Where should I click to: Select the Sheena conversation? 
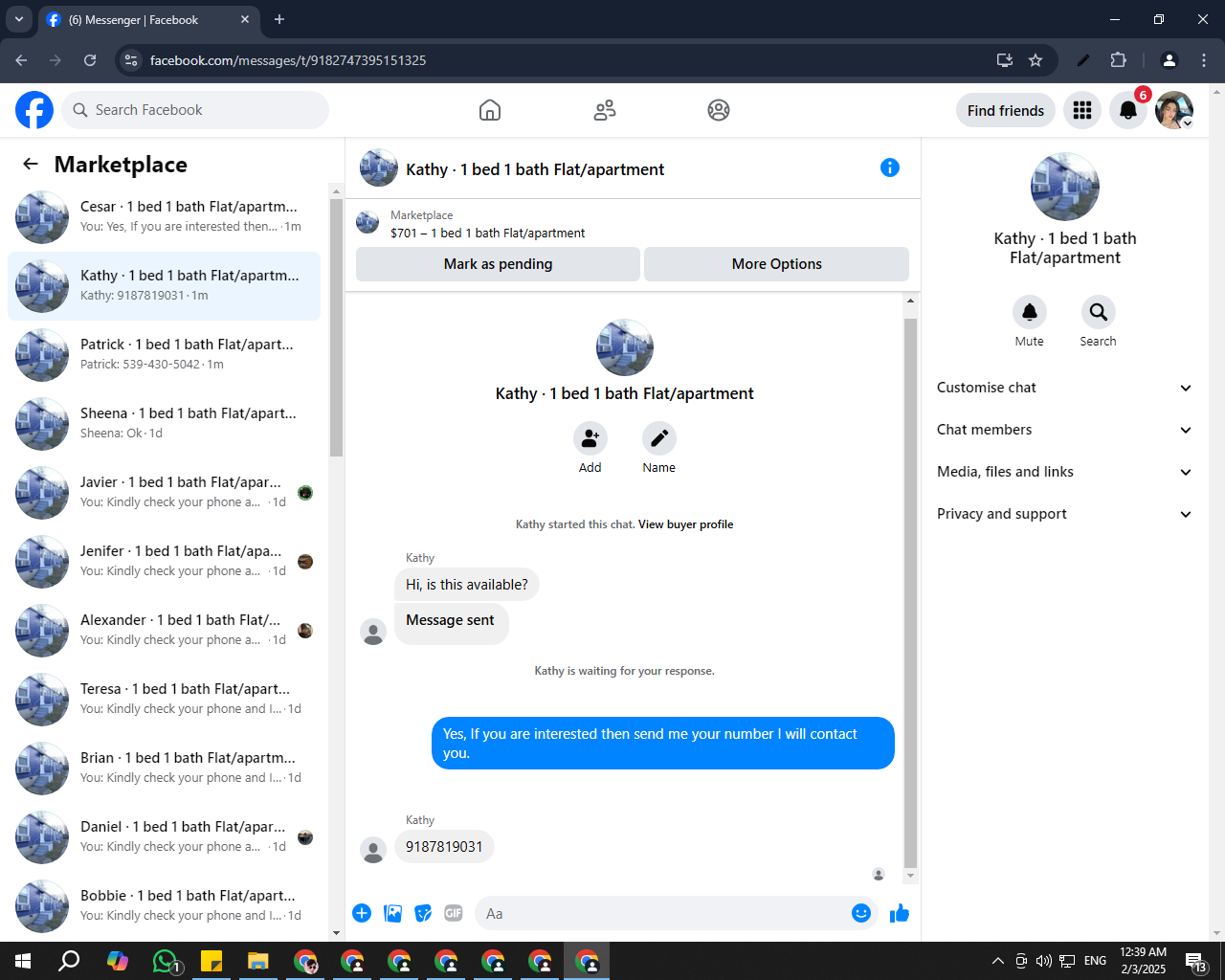point(165,423)
